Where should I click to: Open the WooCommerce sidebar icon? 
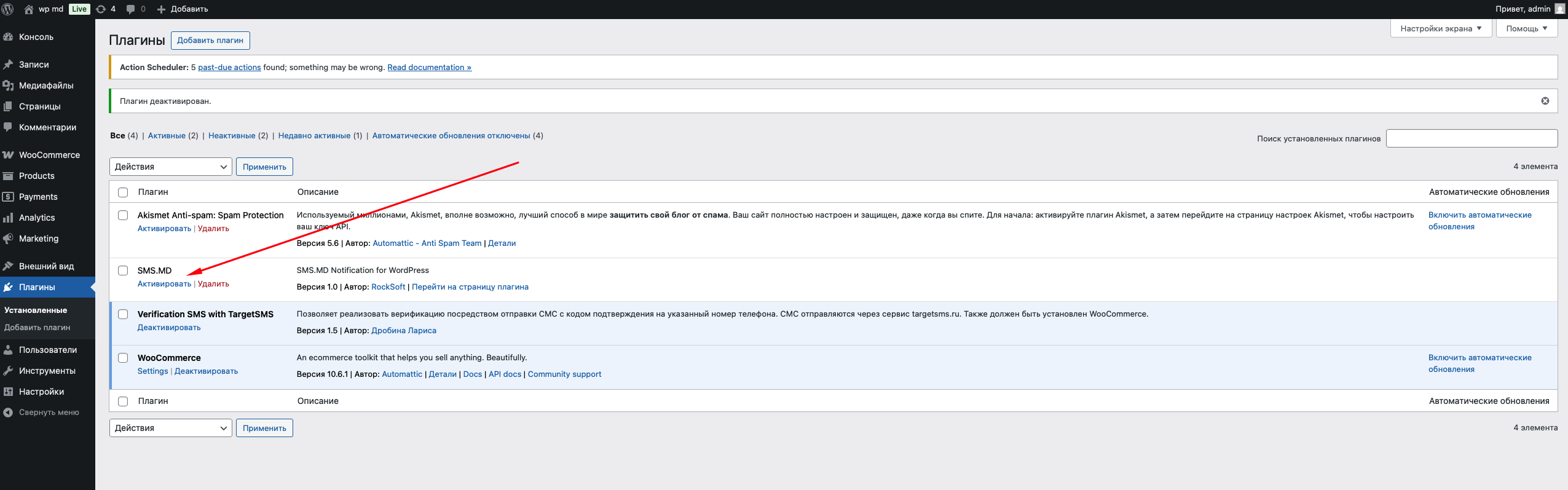coord(8,155)
